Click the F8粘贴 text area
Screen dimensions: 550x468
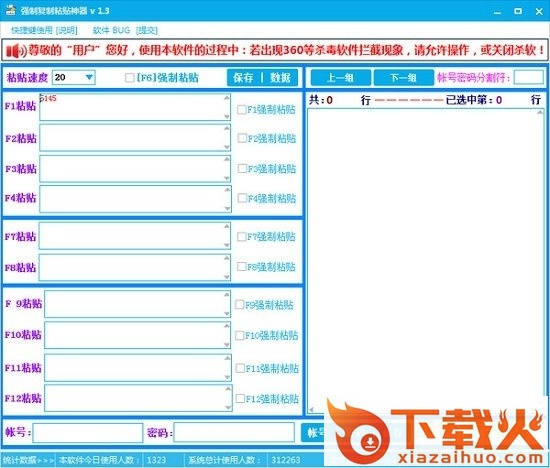coord(135,267)
